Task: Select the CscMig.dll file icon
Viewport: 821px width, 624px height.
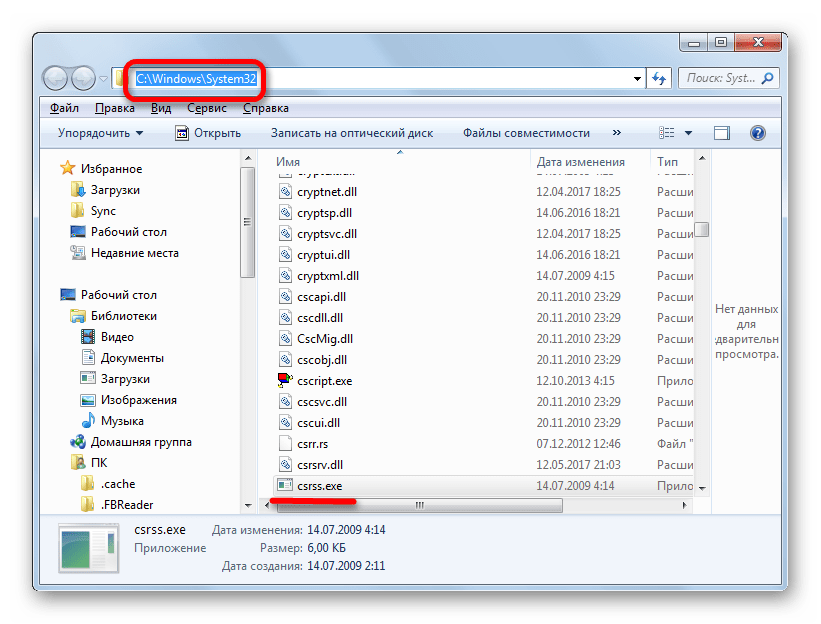Action: 285,339
